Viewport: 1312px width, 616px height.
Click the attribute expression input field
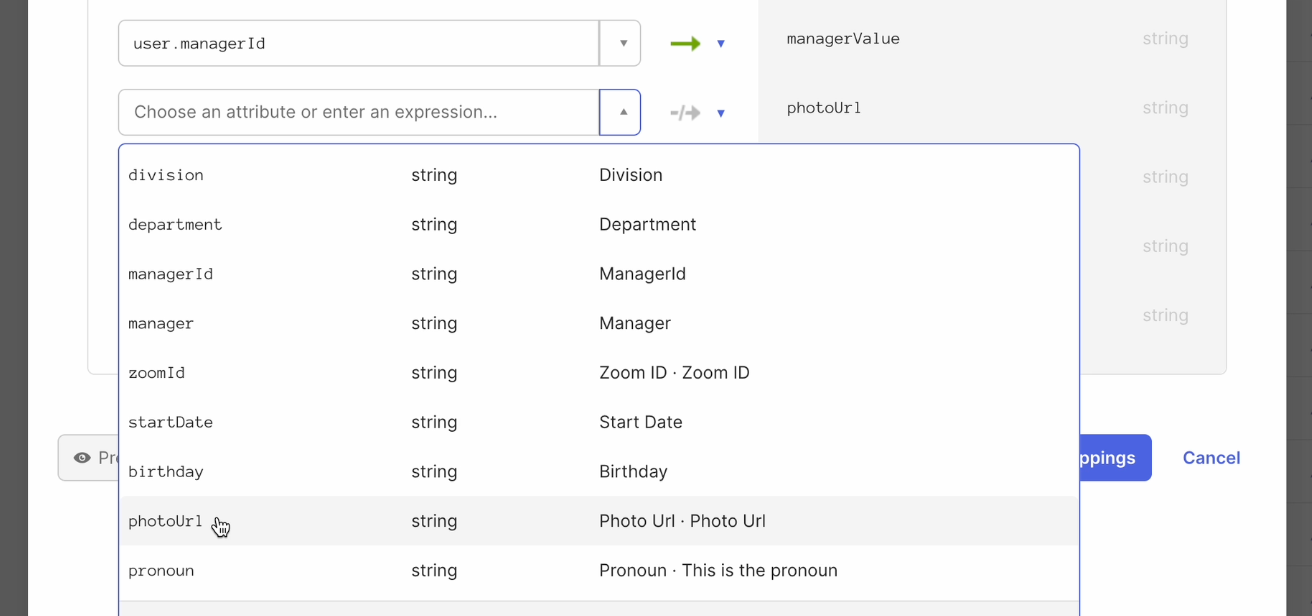[x=358, y=113]
